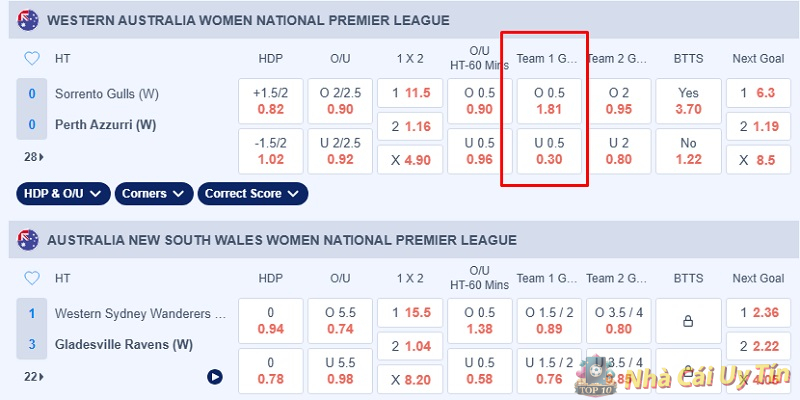Click the Western Australia league flag icon
This screenshot has height=400, width=800.
click(x=27, y=20)
